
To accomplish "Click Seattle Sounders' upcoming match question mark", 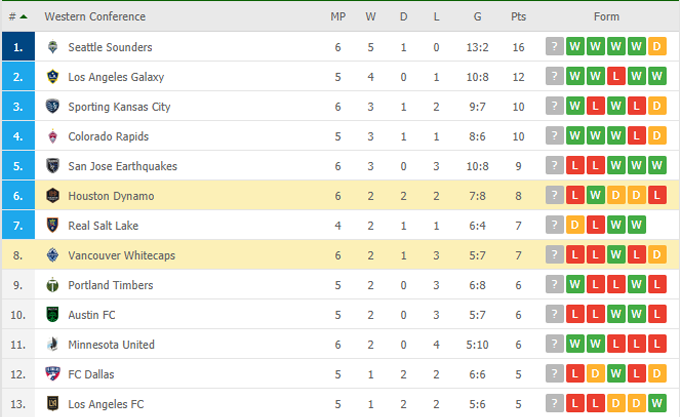I will pyautogui.click(x=555, y=47).
